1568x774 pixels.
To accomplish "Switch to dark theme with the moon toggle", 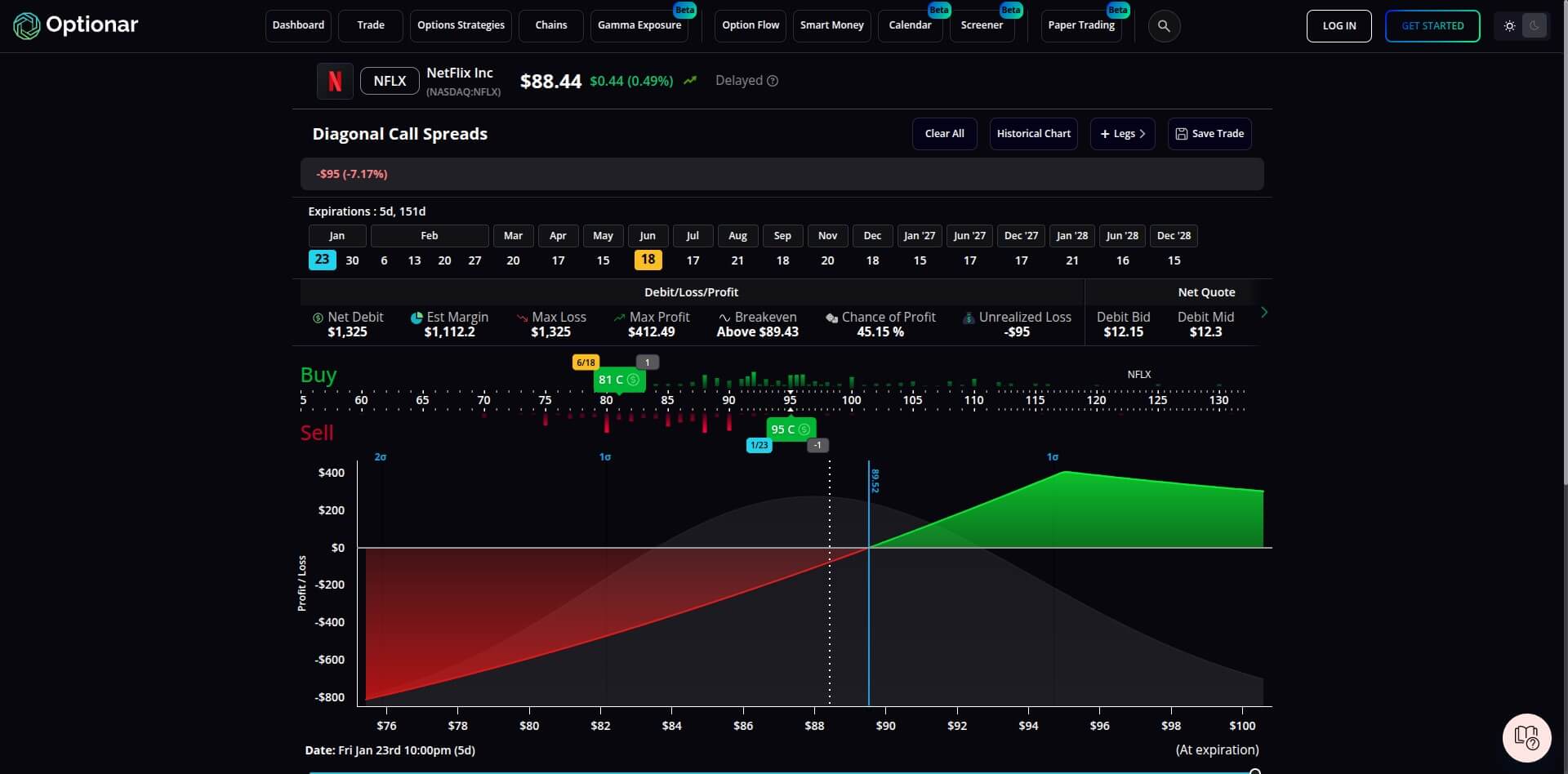I will (x=1535, y=25).
